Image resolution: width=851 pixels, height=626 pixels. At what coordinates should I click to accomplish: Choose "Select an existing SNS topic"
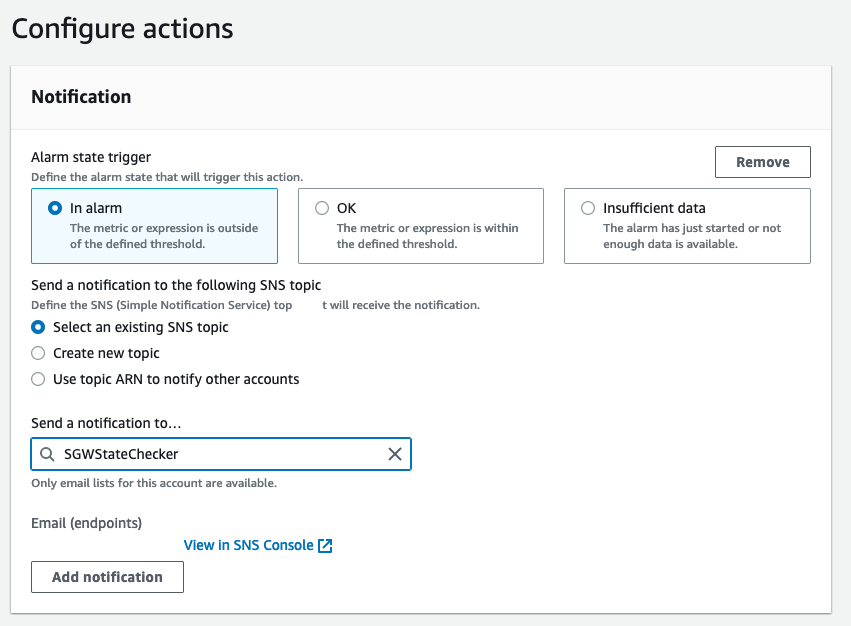(37, 327)
